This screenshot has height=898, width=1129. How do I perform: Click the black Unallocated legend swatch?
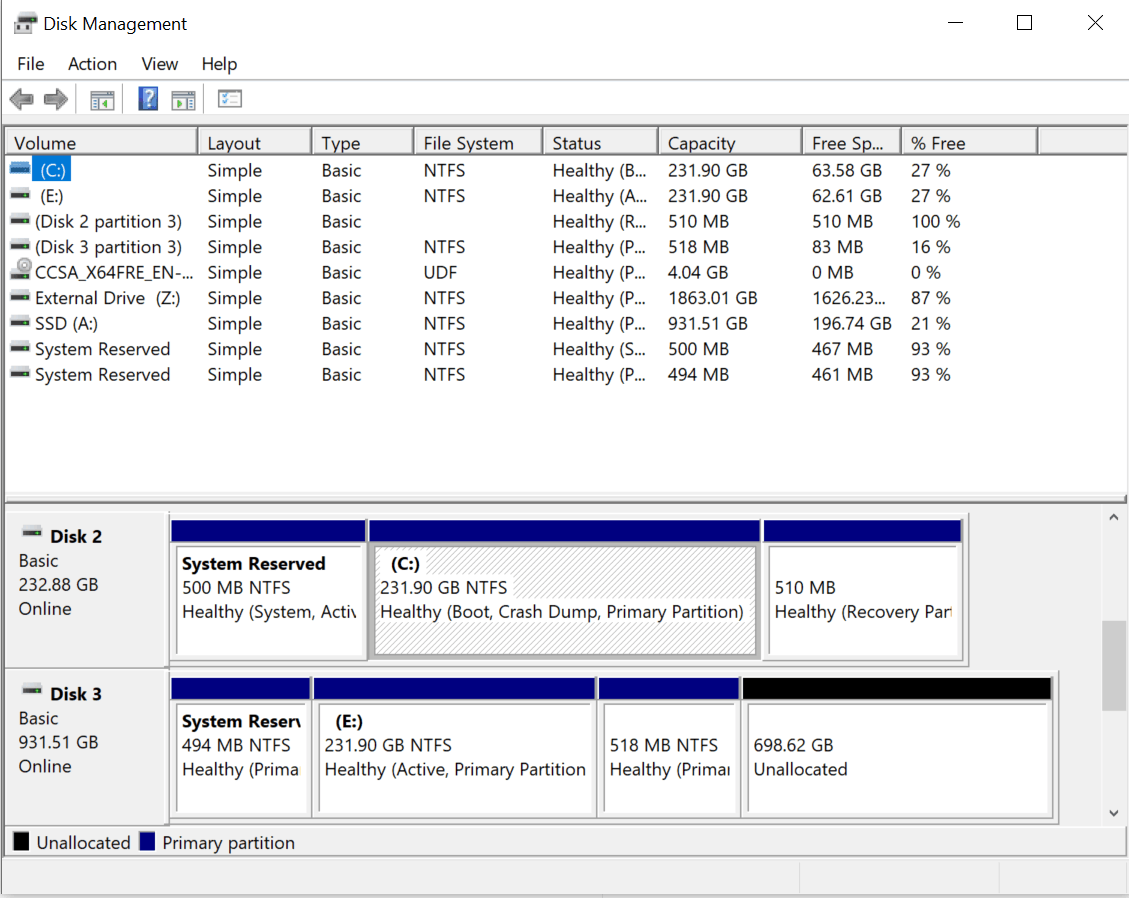point(22,841)
